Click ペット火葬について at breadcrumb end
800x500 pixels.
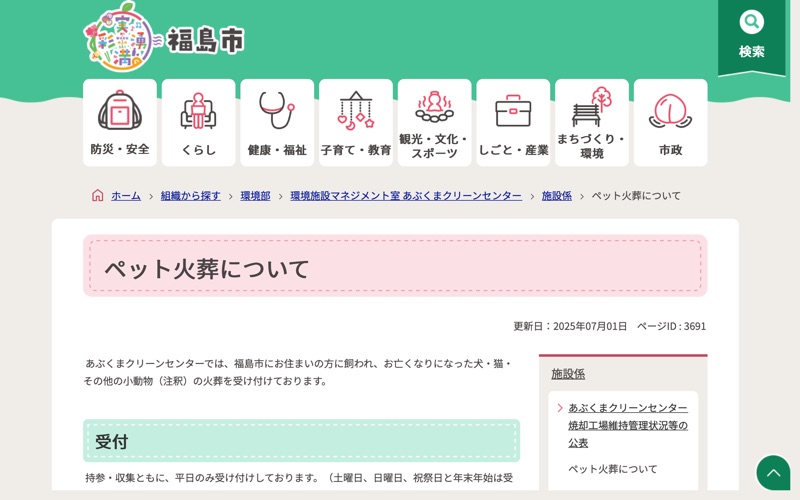click(x=636, y=195)
